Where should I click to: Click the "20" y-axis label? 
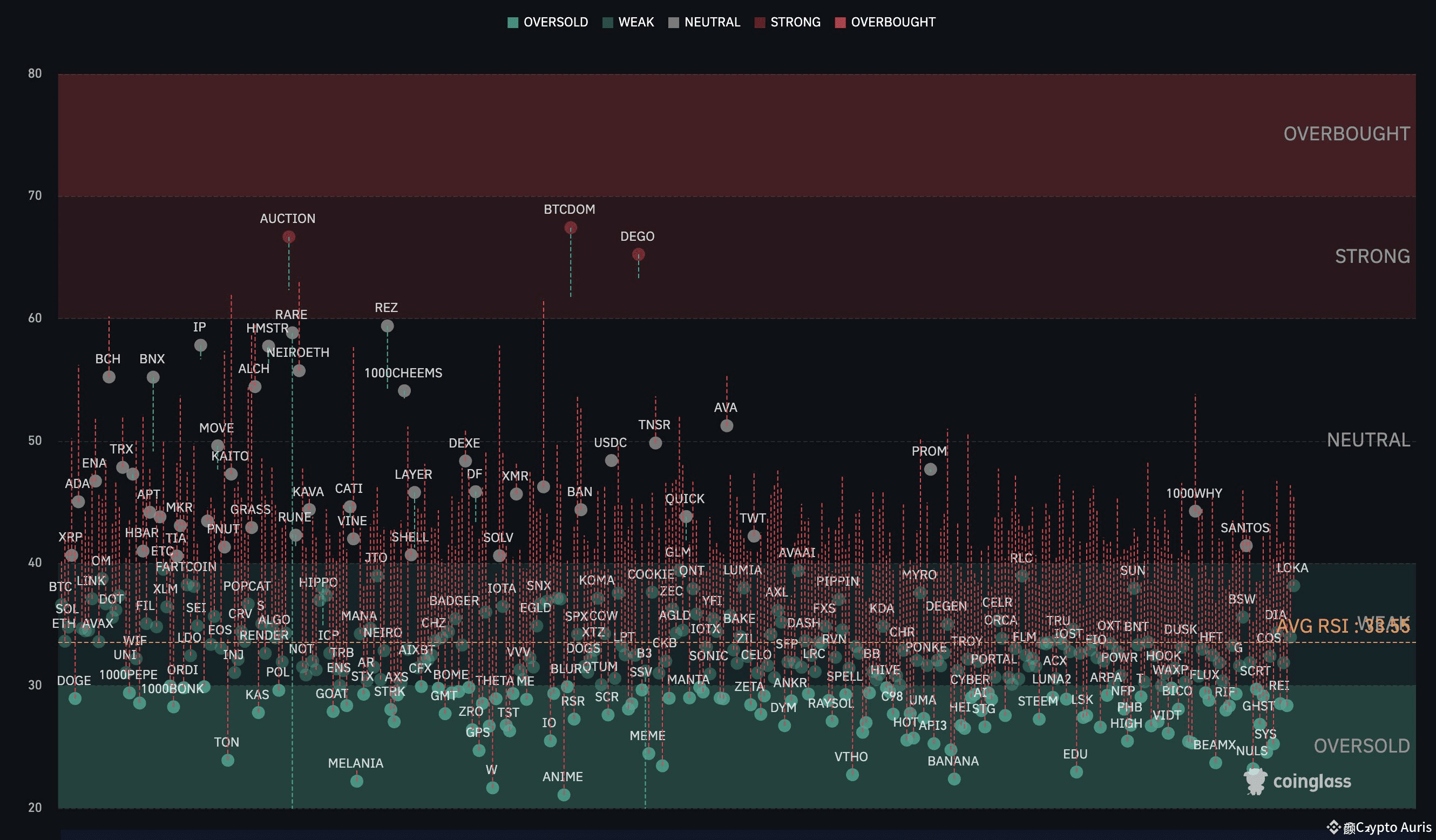pos(35,808)
